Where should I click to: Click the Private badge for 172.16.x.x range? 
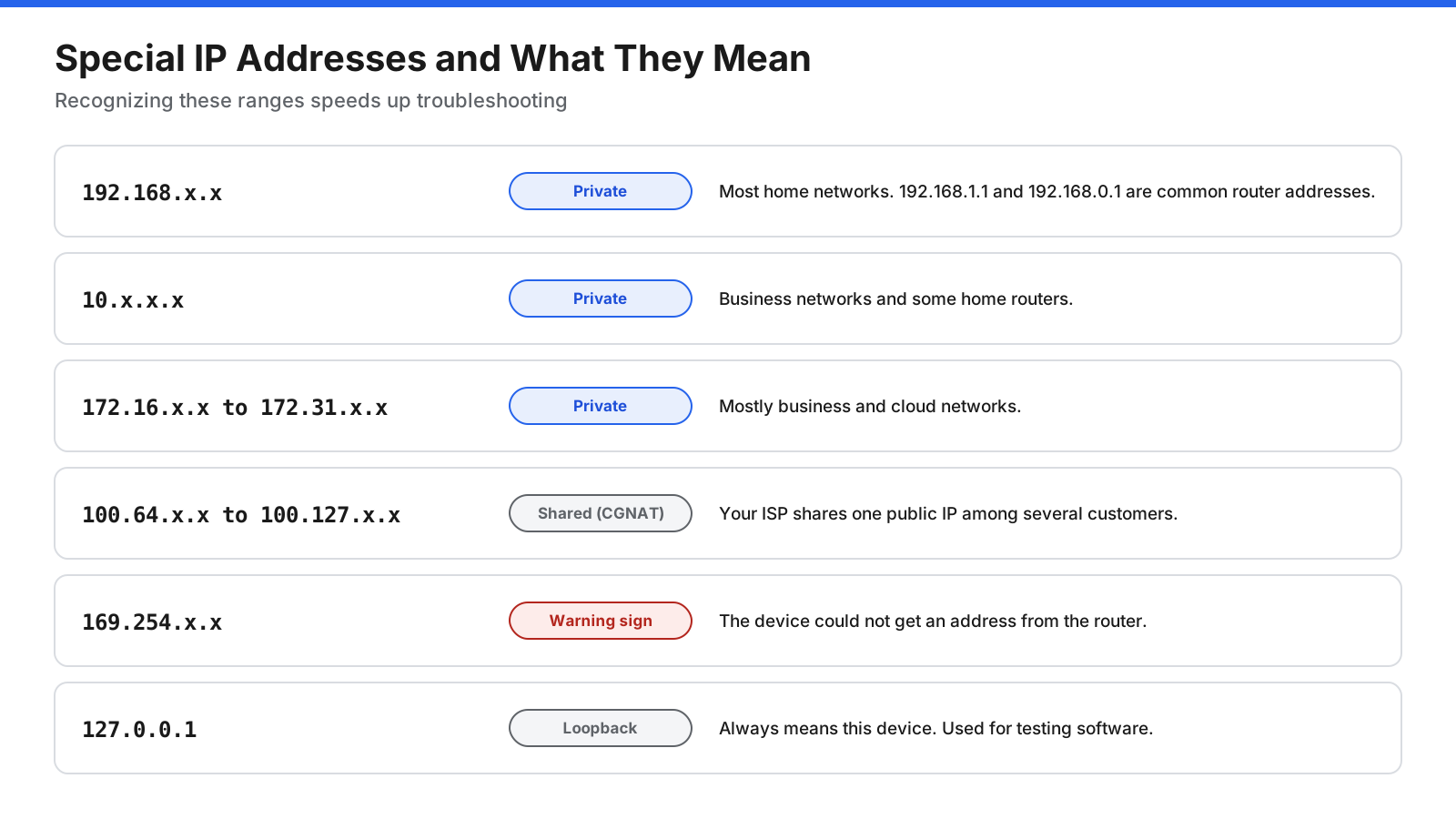point(601,406)
